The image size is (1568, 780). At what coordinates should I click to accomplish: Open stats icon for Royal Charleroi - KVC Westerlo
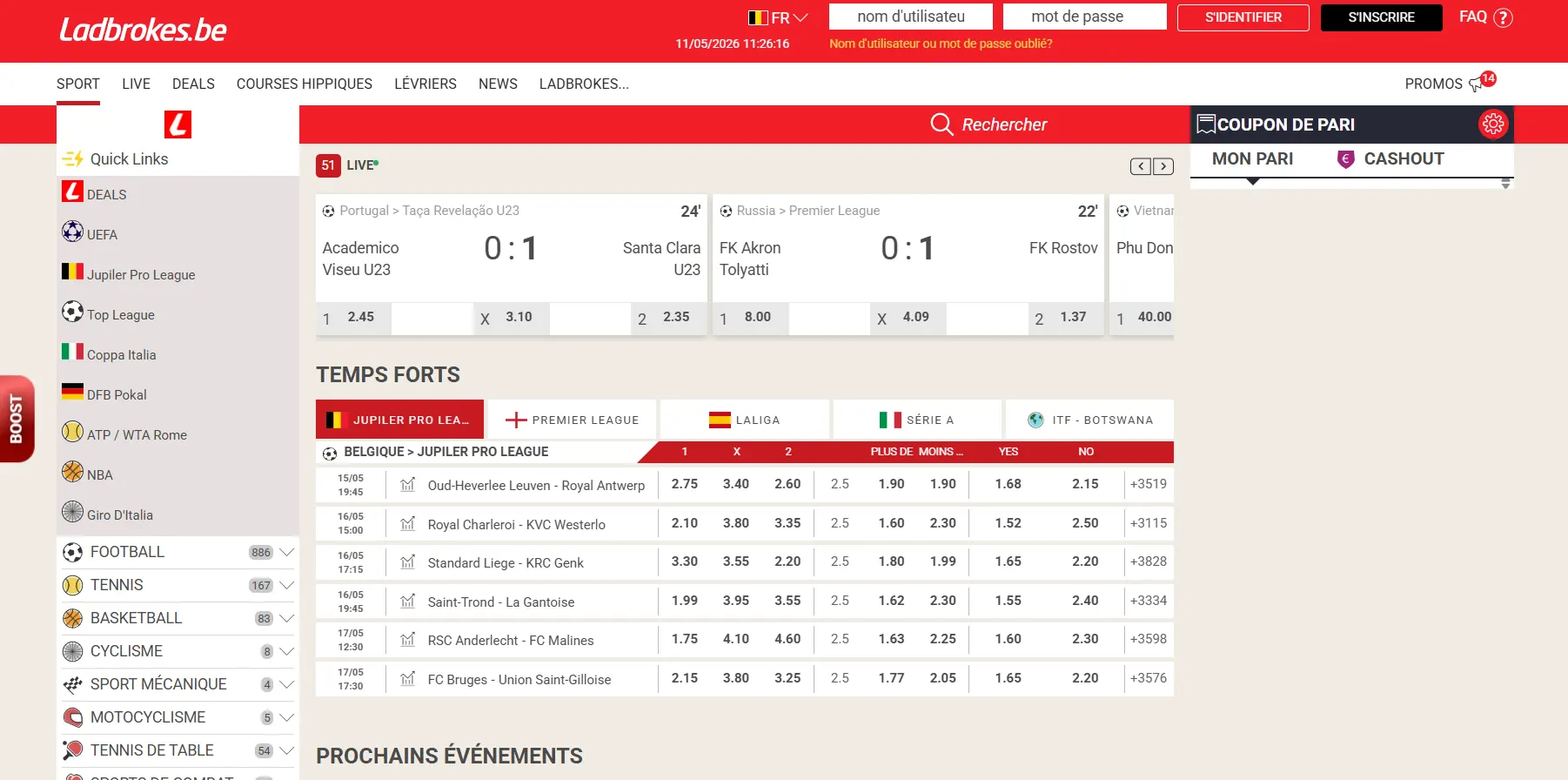pyautogui.click(x=407, y=524)
